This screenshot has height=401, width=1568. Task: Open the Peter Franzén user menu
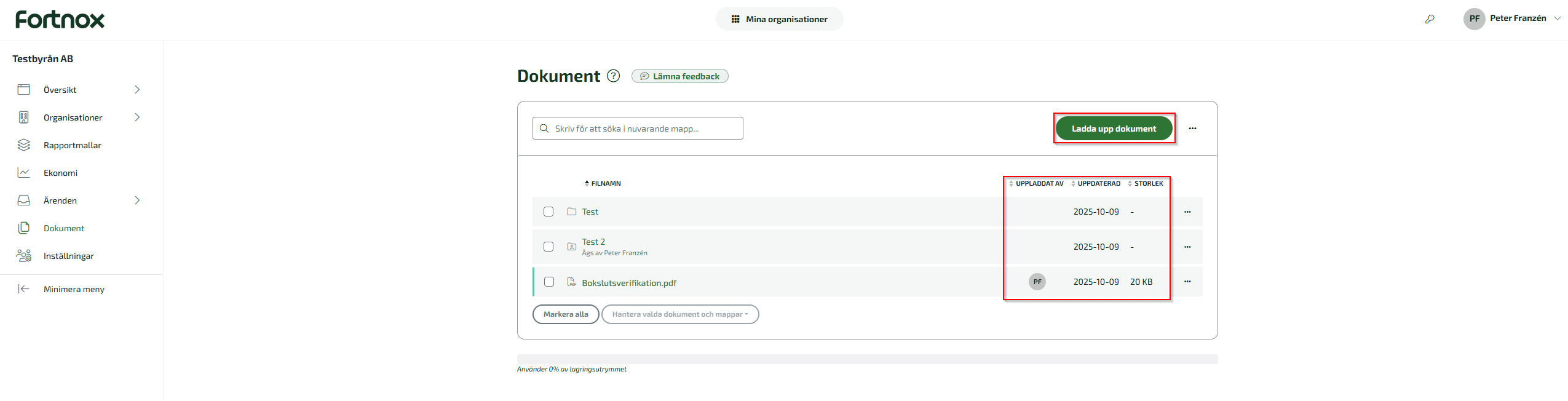1511,18
